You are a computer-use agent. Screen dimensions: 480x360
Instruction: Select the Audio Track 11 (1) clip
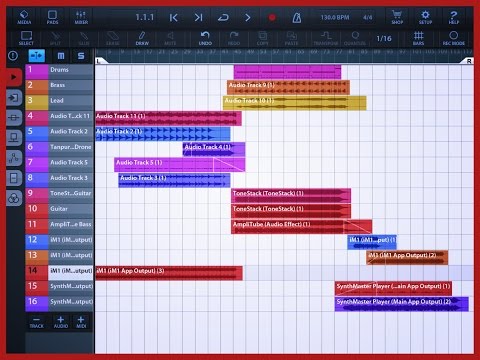coord(168,118)
